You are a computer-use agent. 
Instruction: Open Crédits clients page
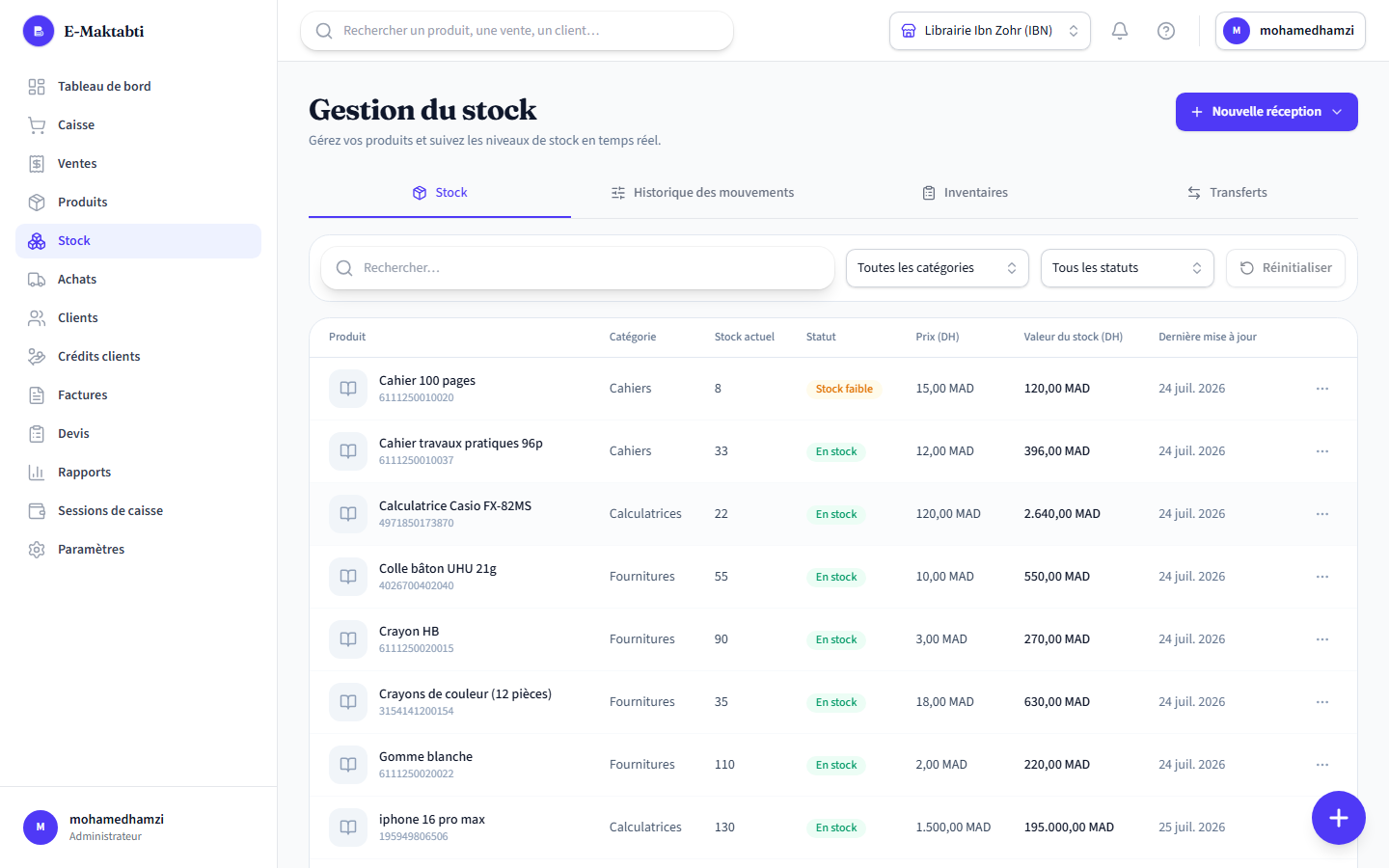tap(138, 357)
